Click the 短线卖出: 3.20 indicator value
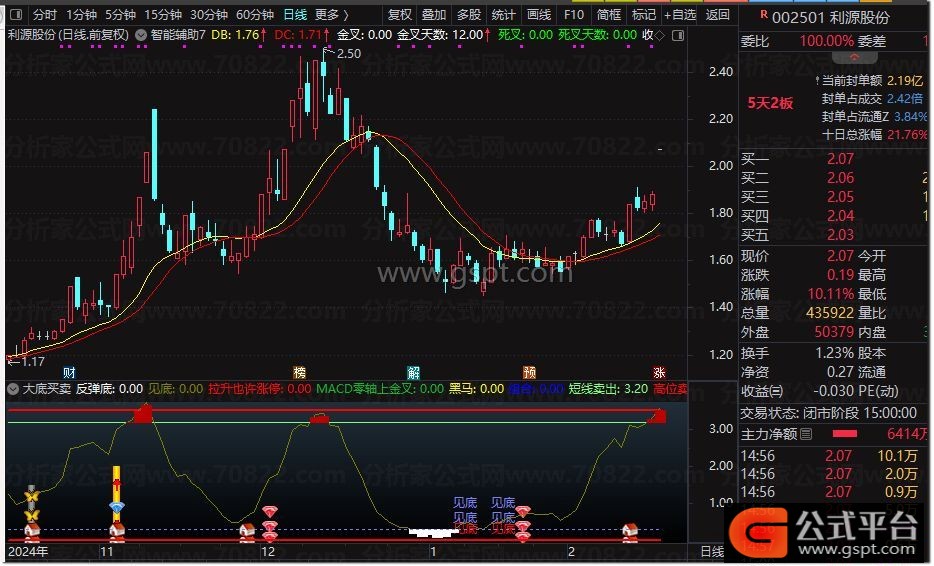 pos(608,389)
